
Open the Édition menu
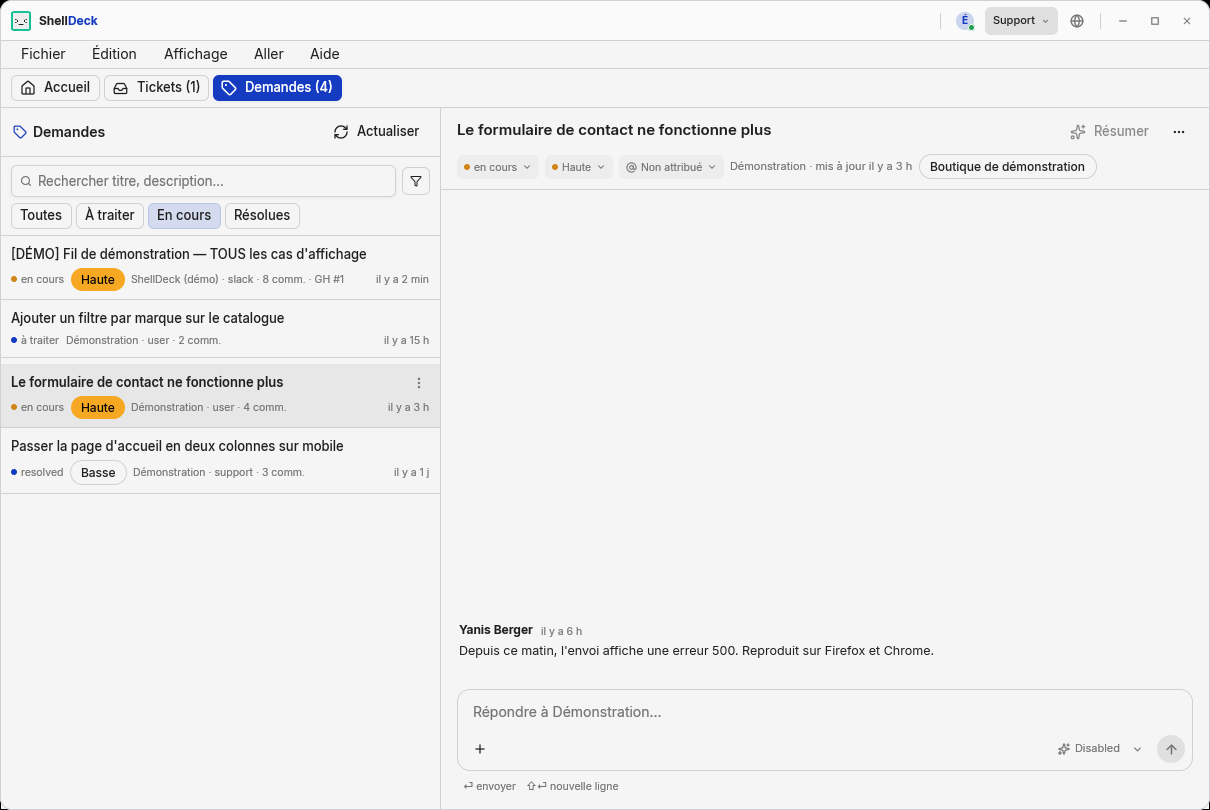coord(114,54)
